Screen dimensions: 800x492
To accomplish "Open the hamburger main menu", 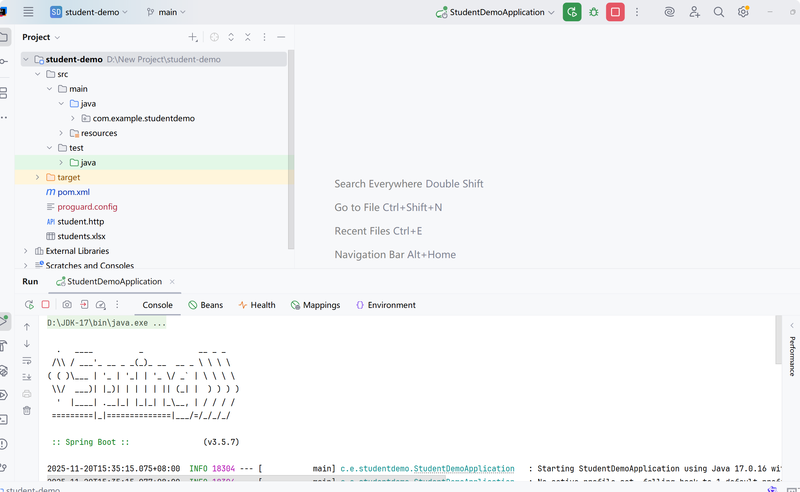I will coord(28,12).
